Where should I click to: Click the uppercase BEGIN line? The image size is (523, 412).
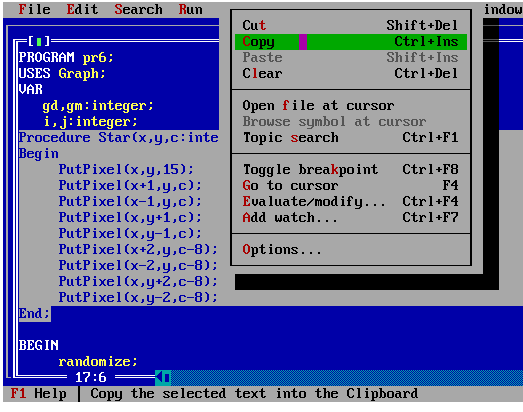[x=39, y=345]
